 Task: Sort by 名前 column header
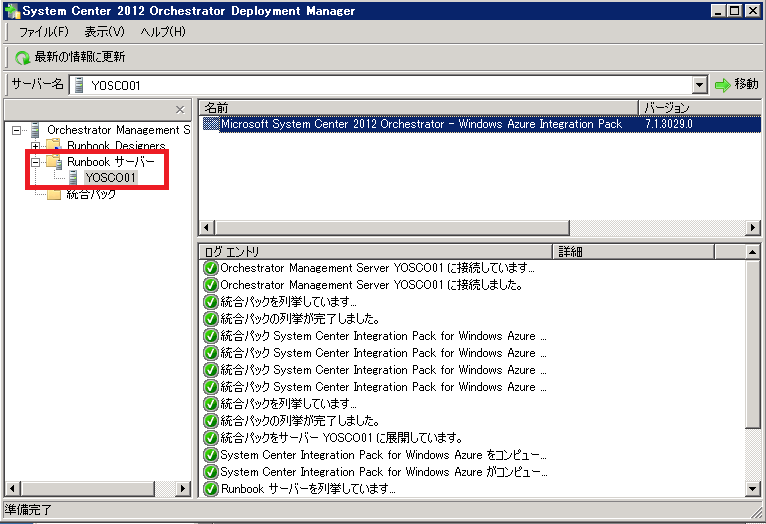[419, 107]
